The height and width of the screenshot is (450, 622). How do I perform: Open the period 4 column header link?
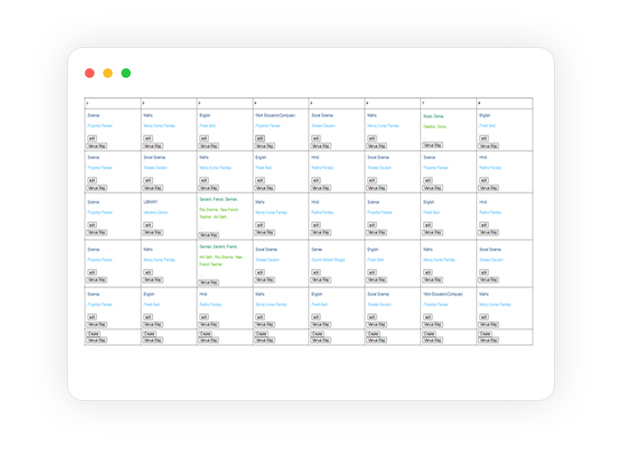(255, 103)
